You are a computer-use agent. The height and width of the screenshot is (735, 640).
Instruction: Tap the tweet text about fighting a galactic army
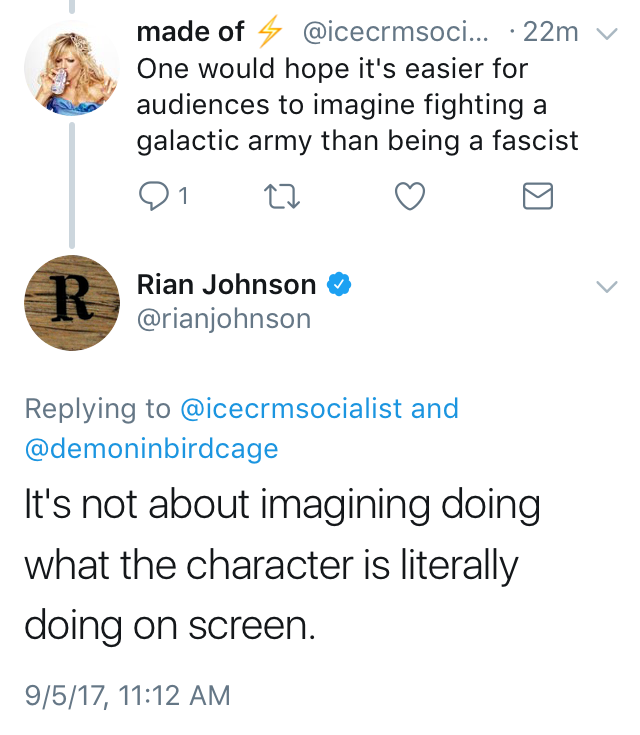357,105
